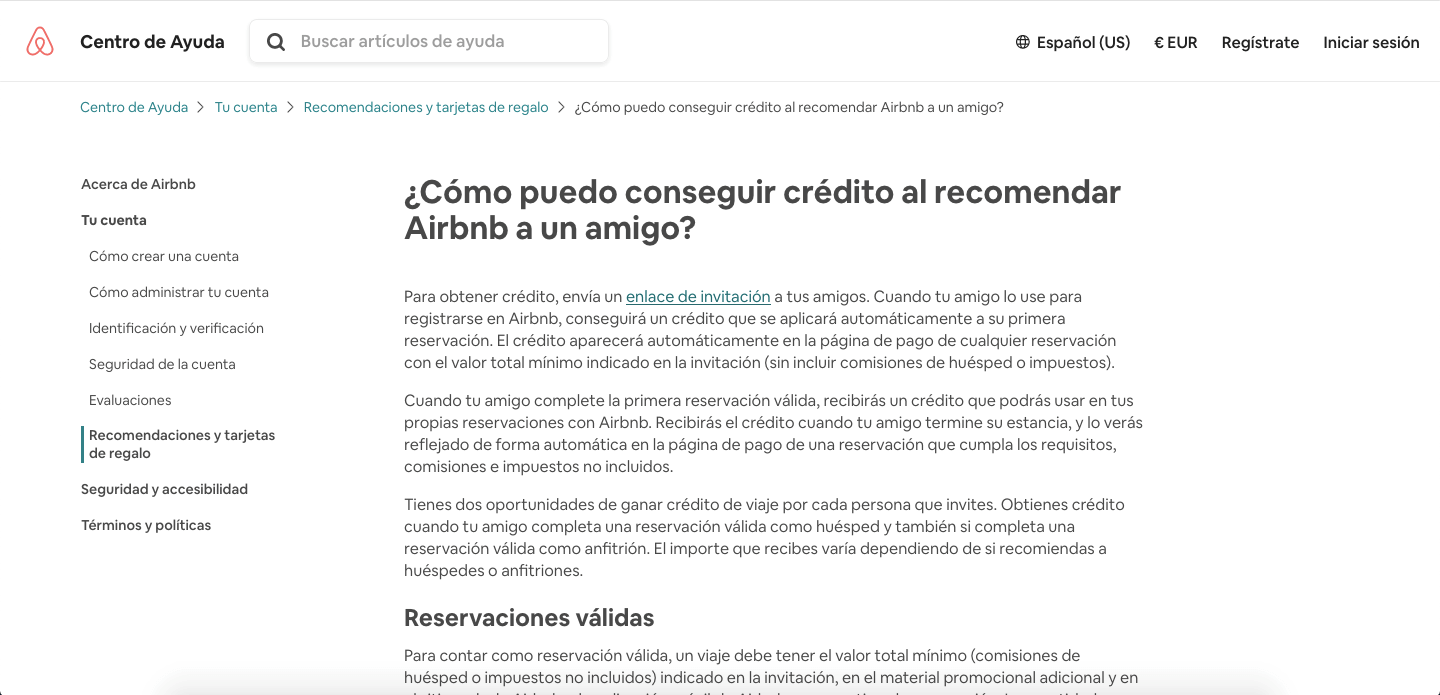Go to Centro de Ayuda breadcrumb
The height and width of the screenshot is (695, 1440).
(134, 107)
